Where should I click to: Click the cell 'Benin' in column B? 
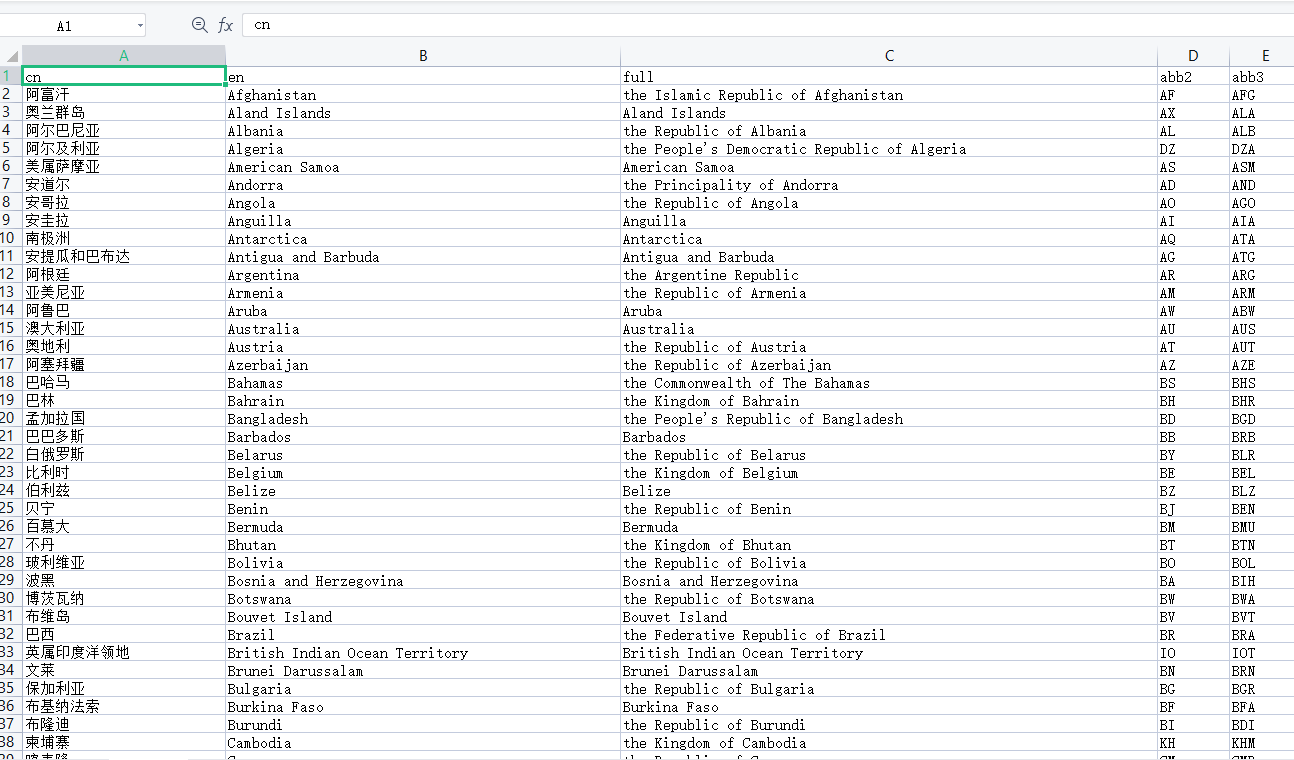tap(423, 509)
